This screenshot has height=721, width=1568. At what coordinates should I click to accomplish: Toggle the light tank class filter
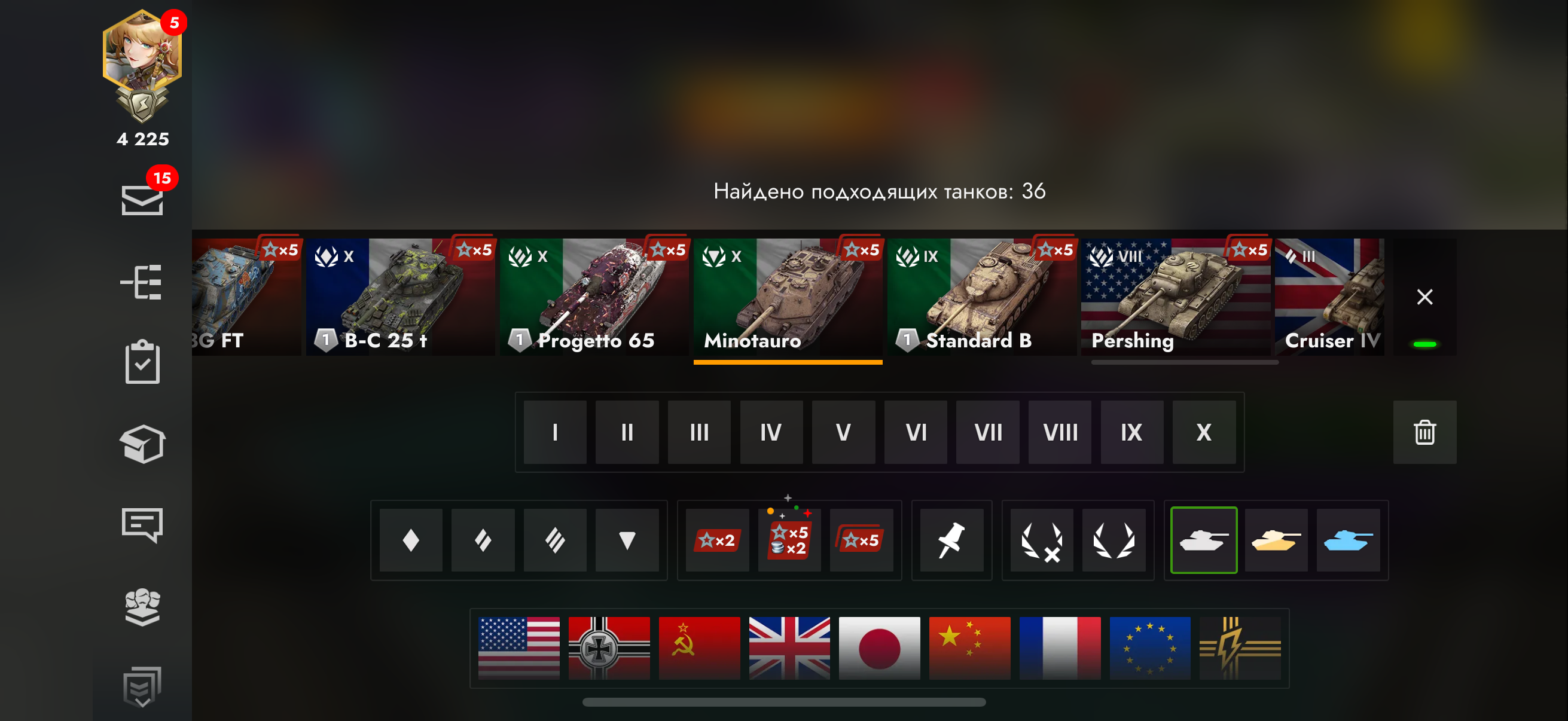point(411,540)
